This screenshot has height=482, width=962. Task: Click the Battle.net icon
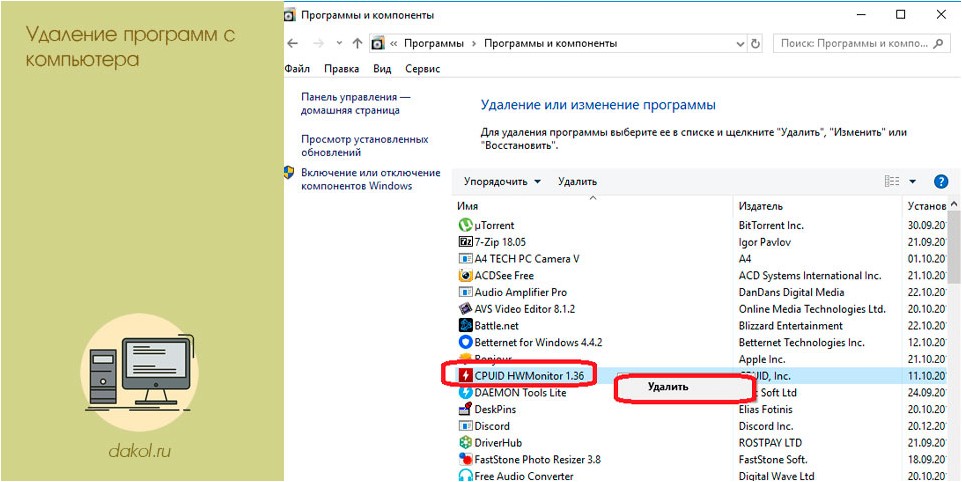(x=465, y=326)
